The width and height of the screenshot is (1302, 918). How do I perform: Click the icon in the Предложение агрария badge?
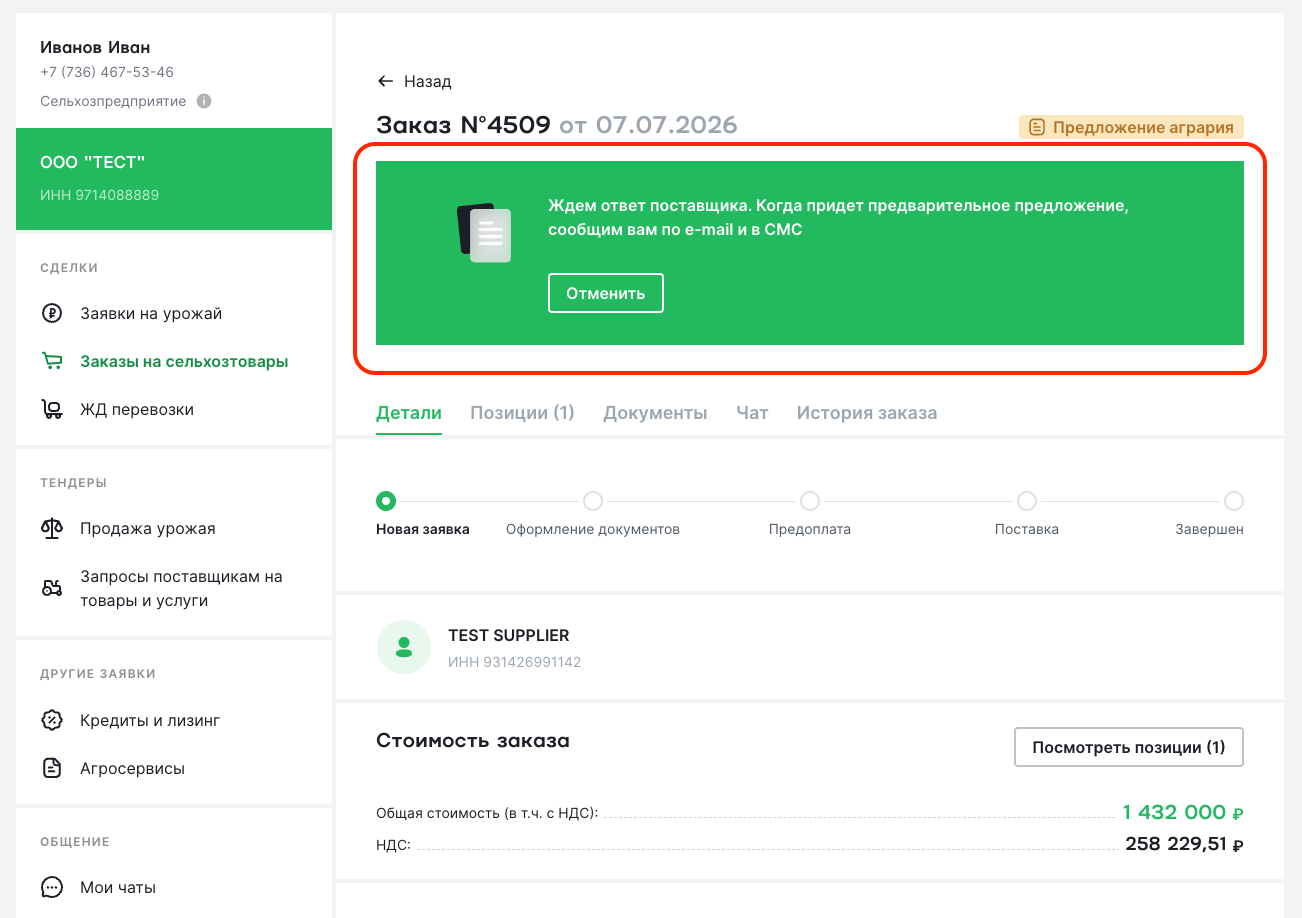1037,127
